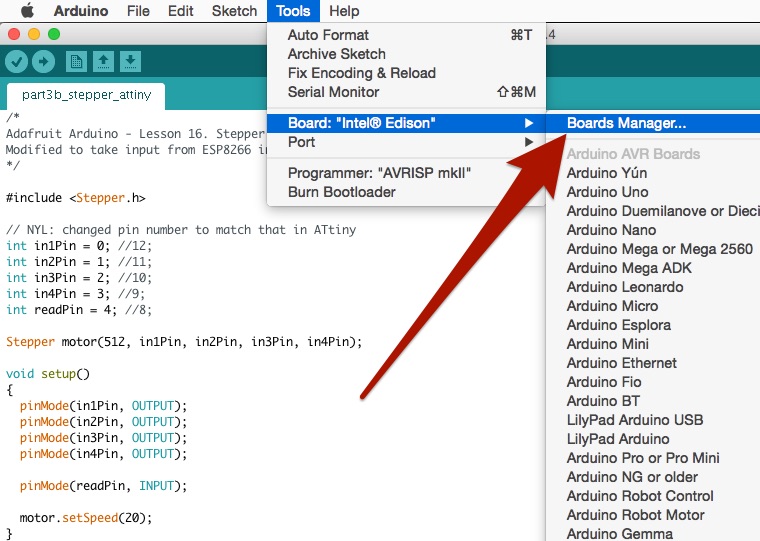Viewport: 760px width, 541px height.
Task: Open the Sketch menu
Action: (234, 11)
